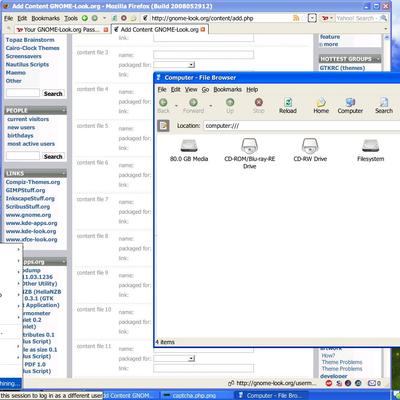The height and width of the screenshot is (400, 400).
Task: Click the File Browser Location field
Action: [x=302, y=126]
